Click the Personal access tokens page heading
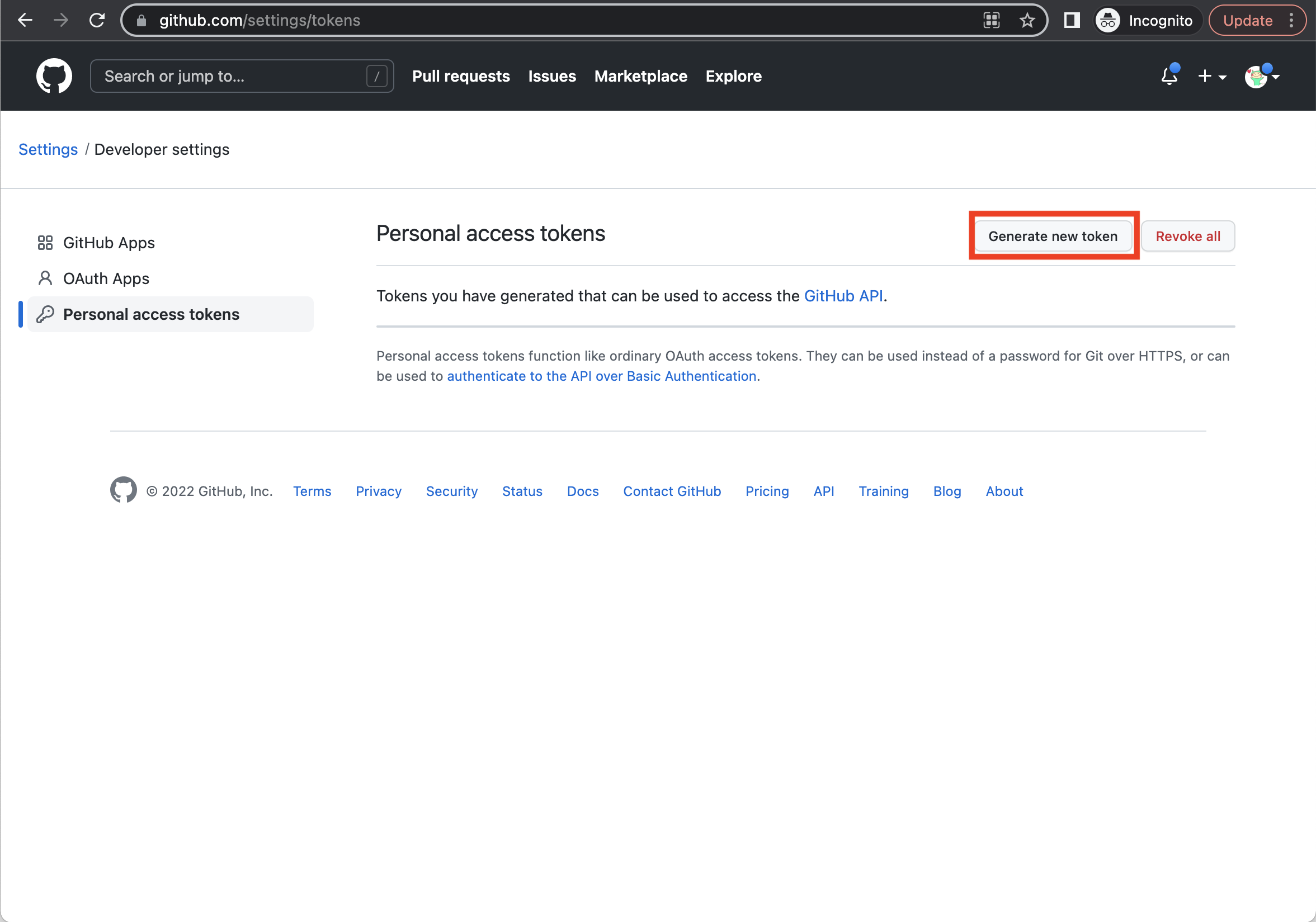Screen dimensions: 1316x922 tap(490, 233)
